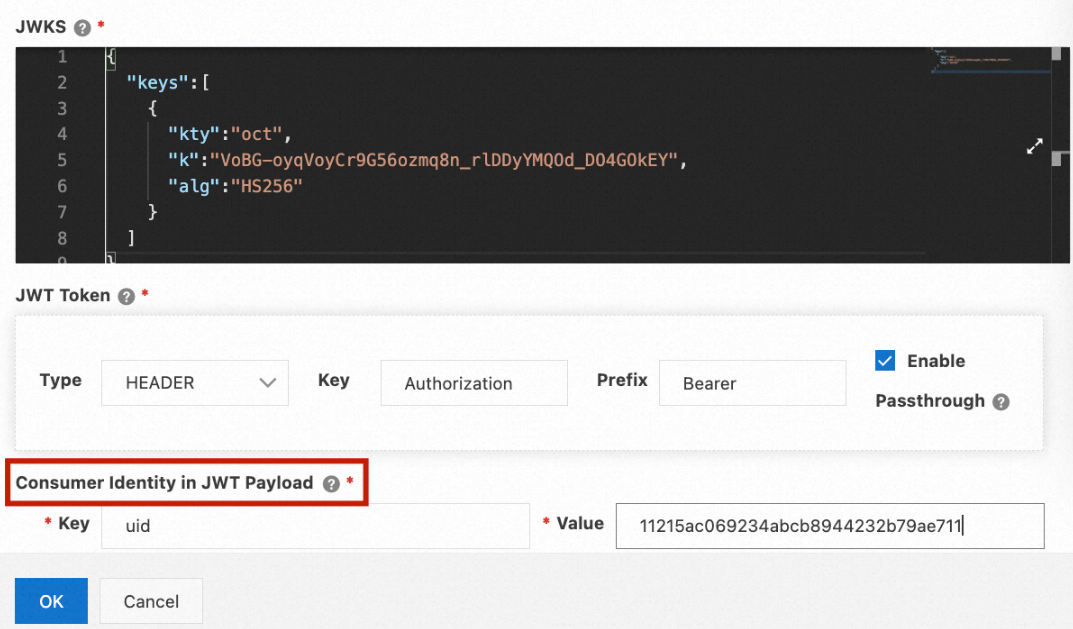This screenshot has width=1073, height=629.
Task: Click the Prefix Bearer input field
Action: pyautogui.click(x=752, y=383)
